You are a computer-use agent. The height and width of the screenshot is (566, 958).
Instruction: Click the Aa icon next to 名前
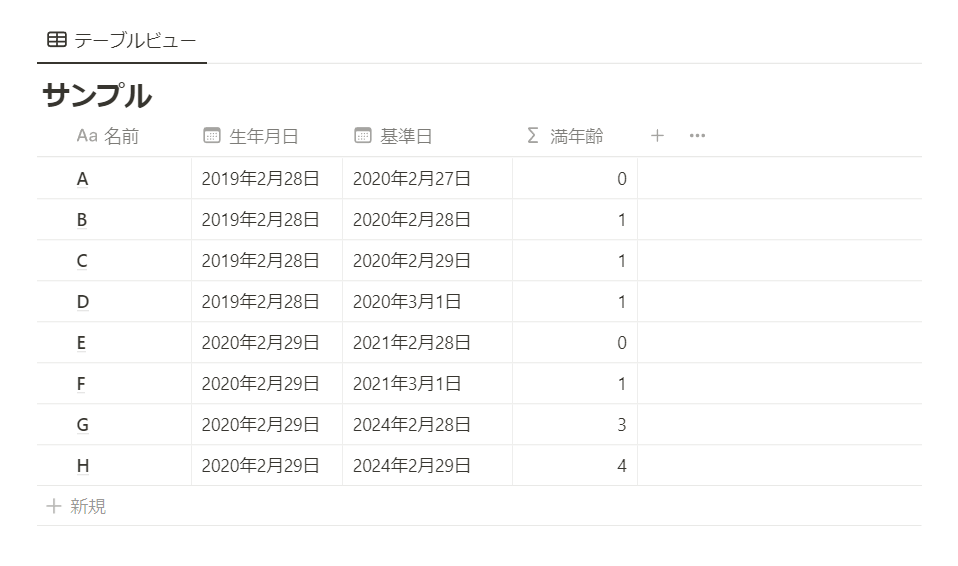[x=87, y=135]
